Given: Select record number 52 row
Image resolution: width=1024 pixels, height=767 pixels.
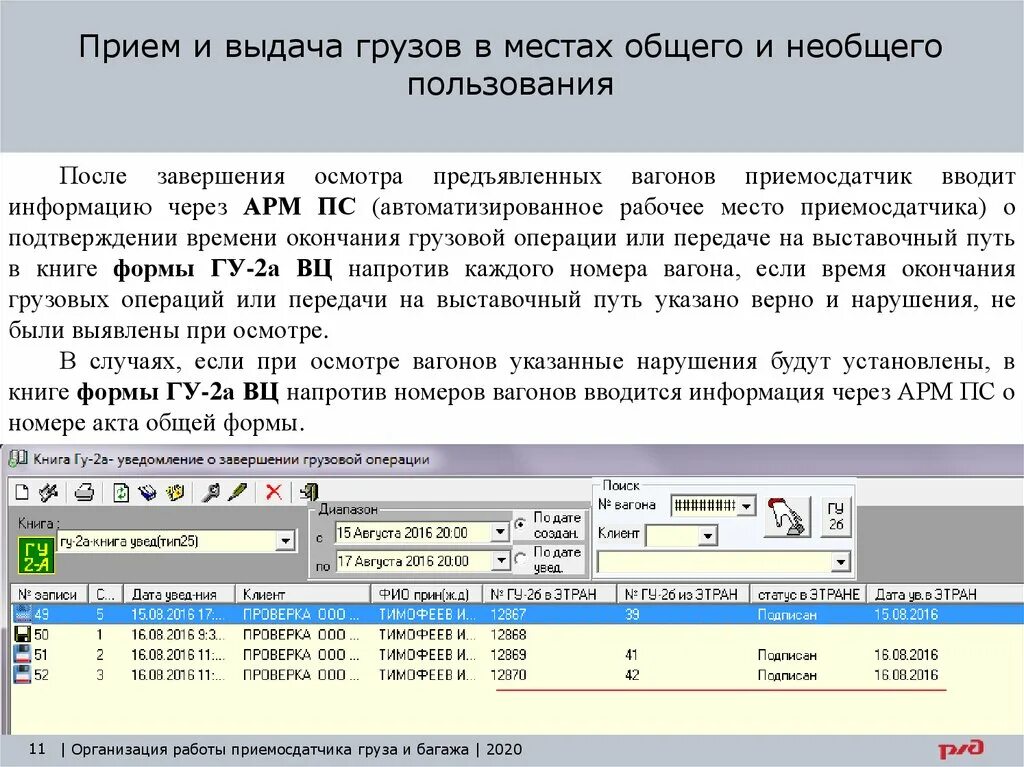Looking at the screenshot, I should tap(517, 675).
